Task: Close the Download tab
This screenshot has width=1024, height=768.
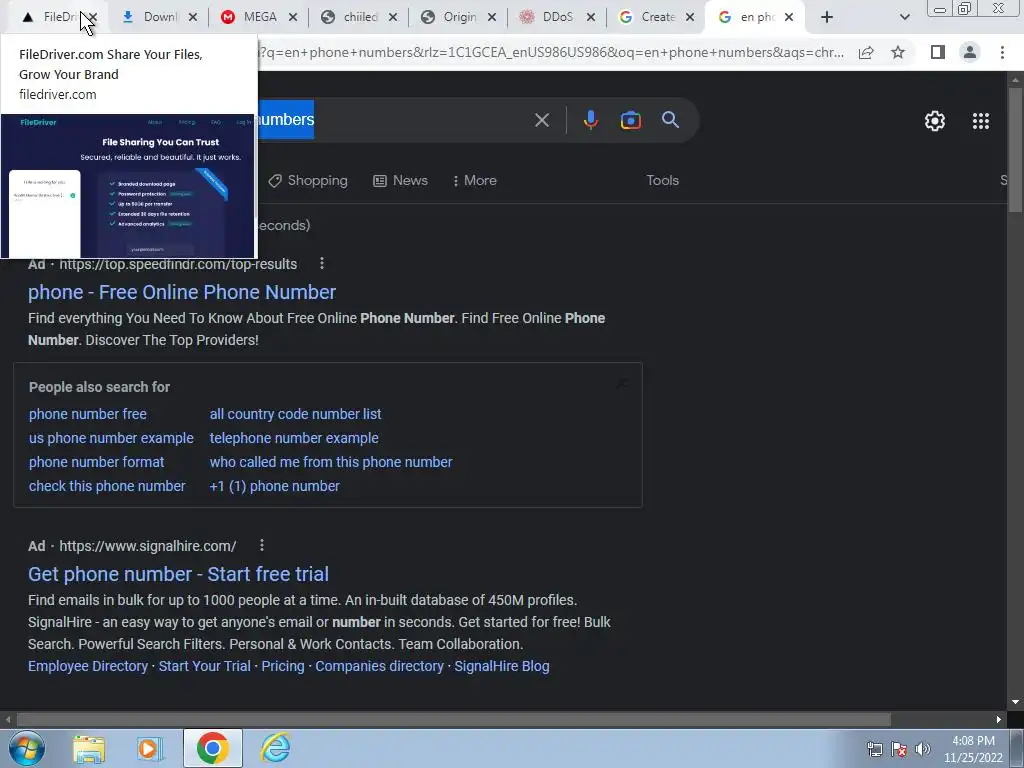Action: click(x=193, y=18)
